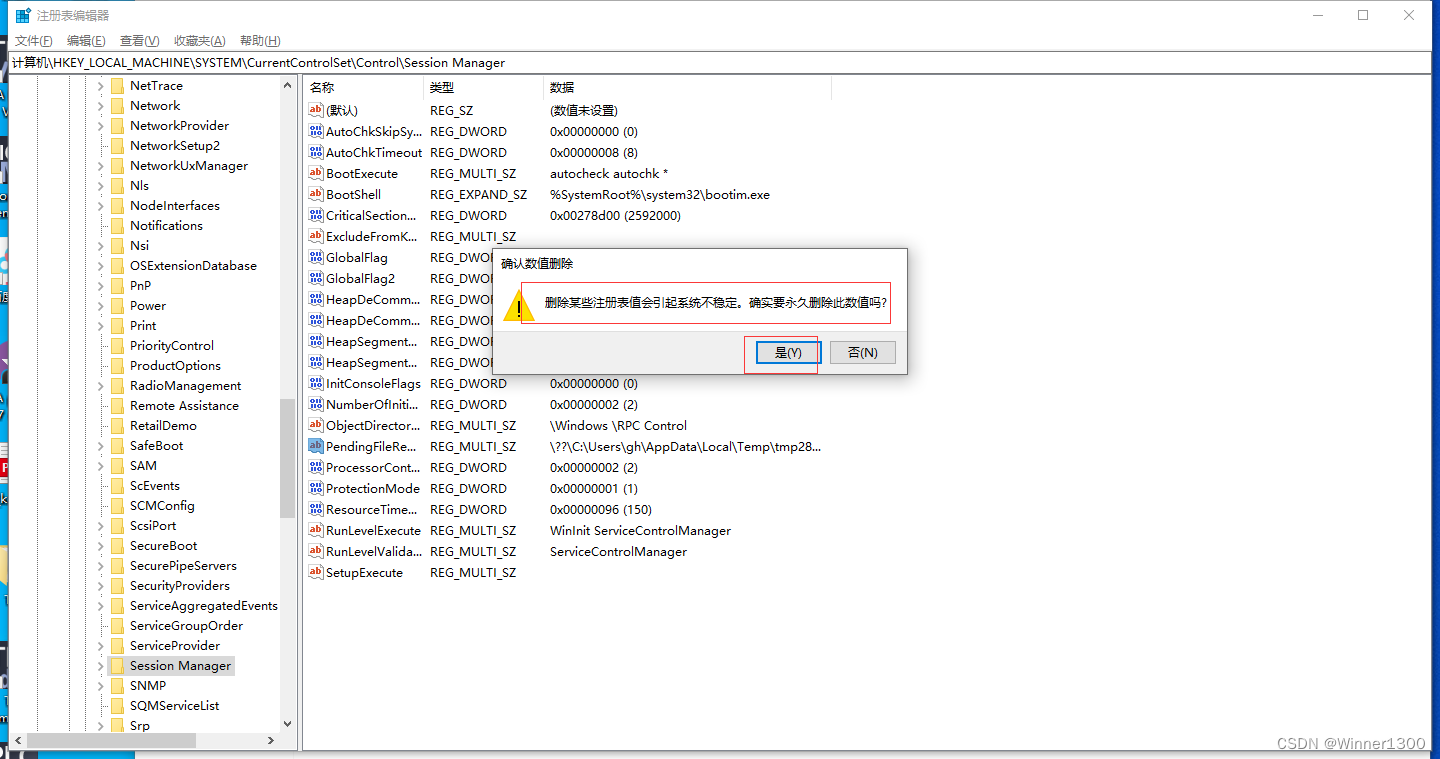The height and width of the screenshot is (759, 1440).
Task: Sort values by 名称 column header
Action: tap(363, 88)
